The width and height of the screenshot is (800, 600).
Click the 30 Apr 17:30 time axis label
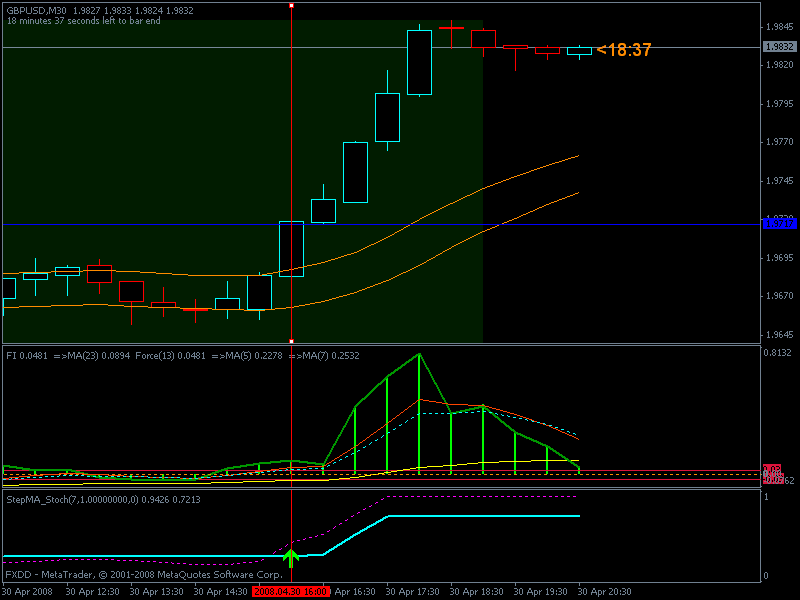[412, 592]
